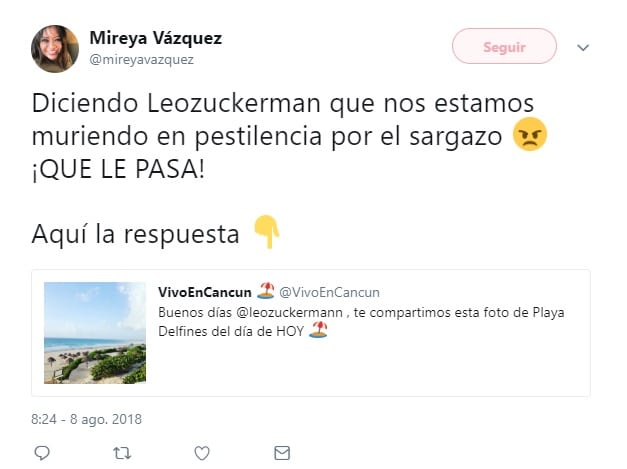Click the retweet arrows icon

(122, 453)
